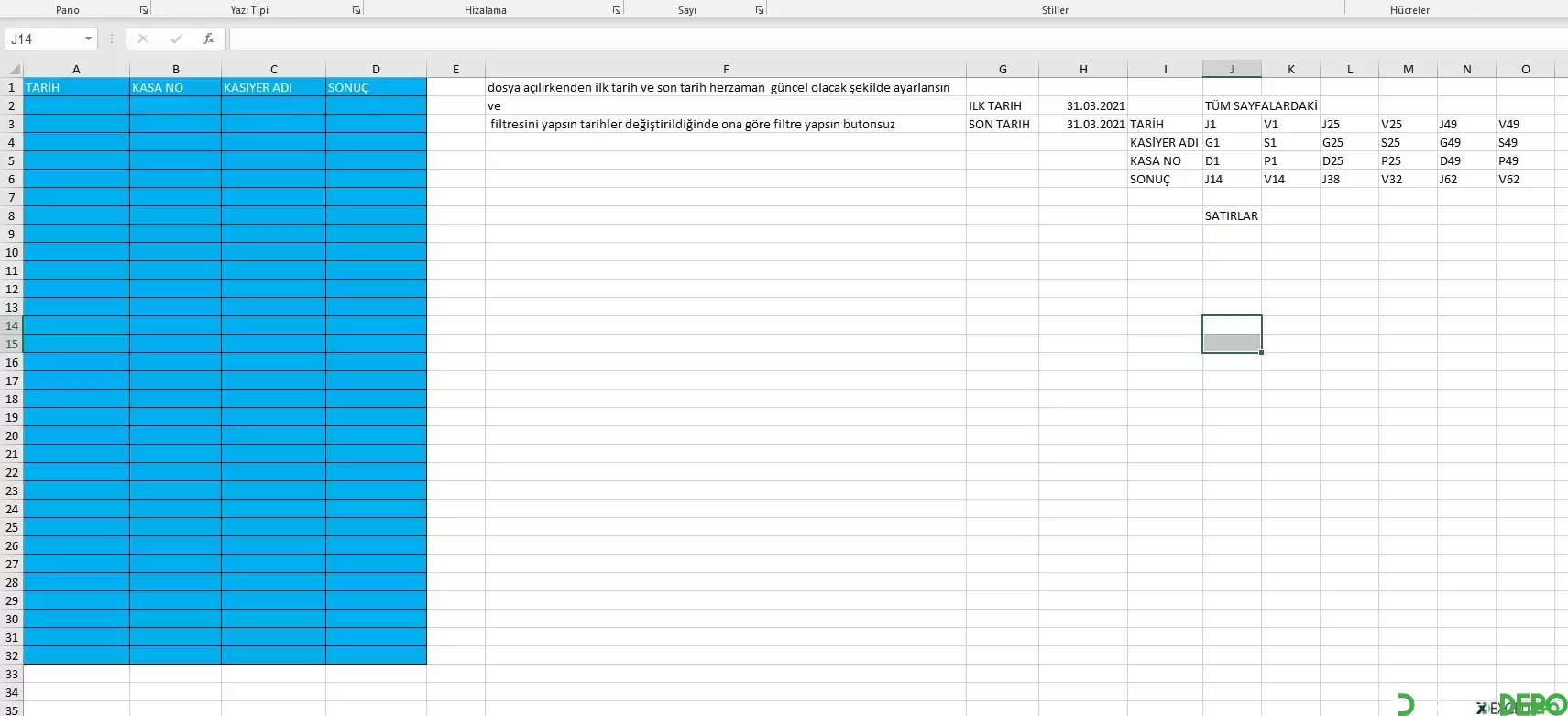Click the Hücreler ribbon group label
The image size is (1568, 716).
pos(1409,10)
